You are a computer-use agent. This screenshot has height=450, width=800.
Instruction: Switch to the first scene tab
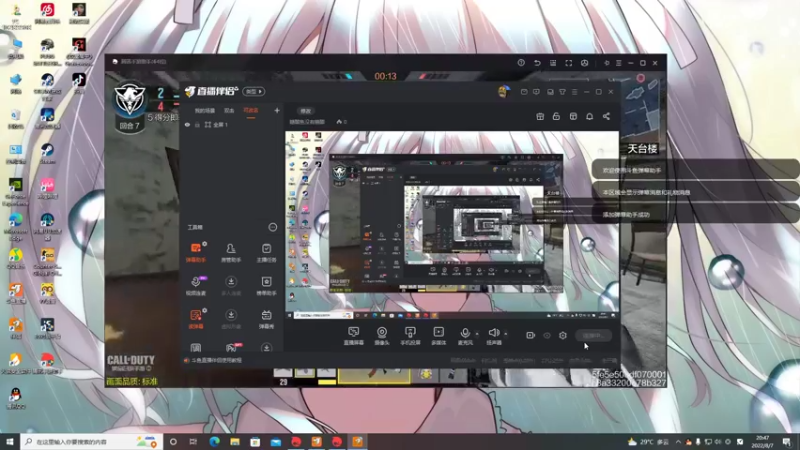[x=205, y=110]
